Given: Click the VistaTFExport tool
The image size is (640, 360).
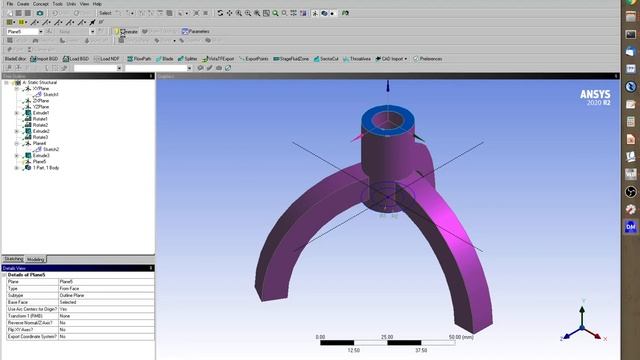Looking at the screenshot, I should coord(218,59).
